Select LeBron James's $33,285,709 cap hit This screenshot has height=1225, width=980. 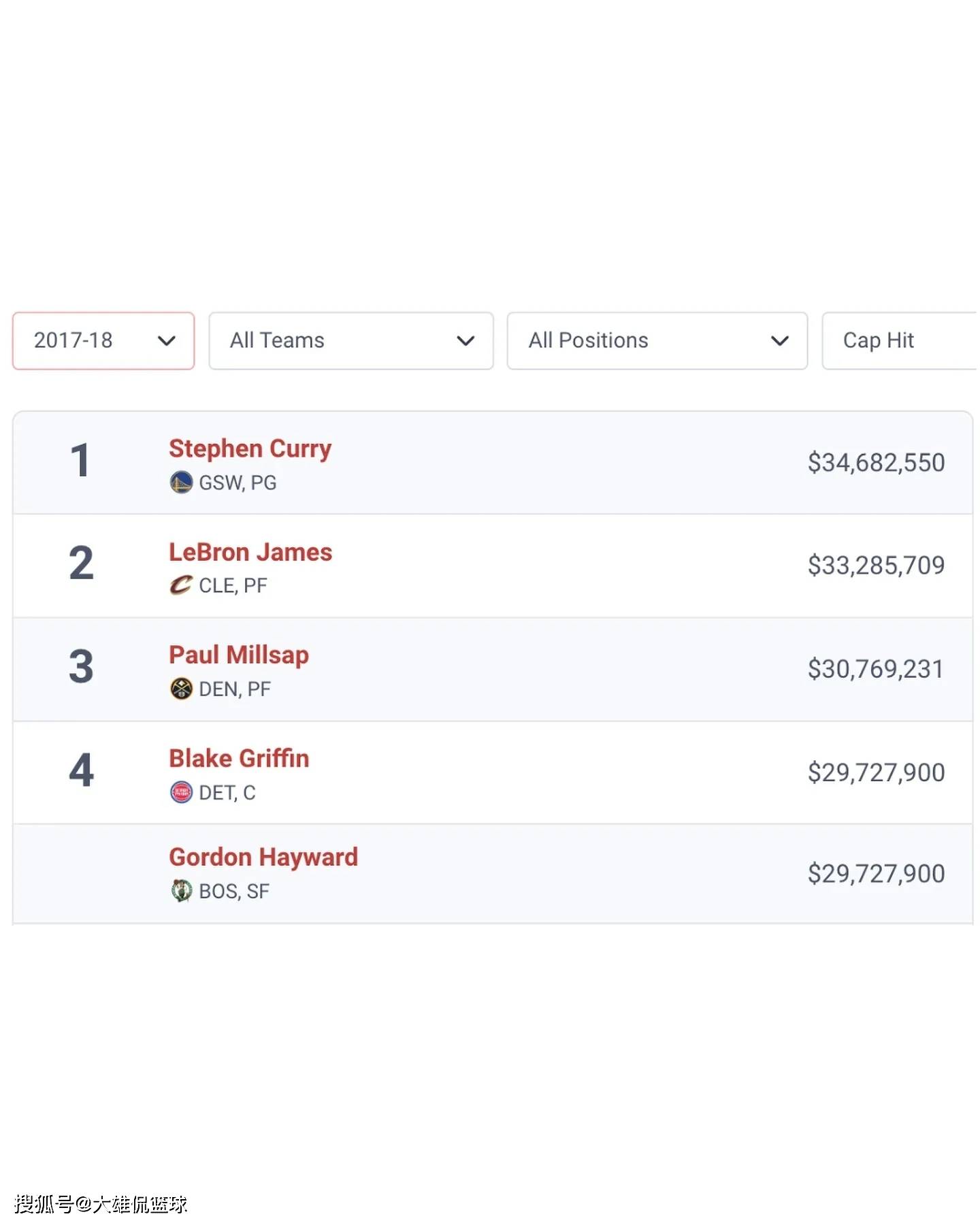point(876,566)
